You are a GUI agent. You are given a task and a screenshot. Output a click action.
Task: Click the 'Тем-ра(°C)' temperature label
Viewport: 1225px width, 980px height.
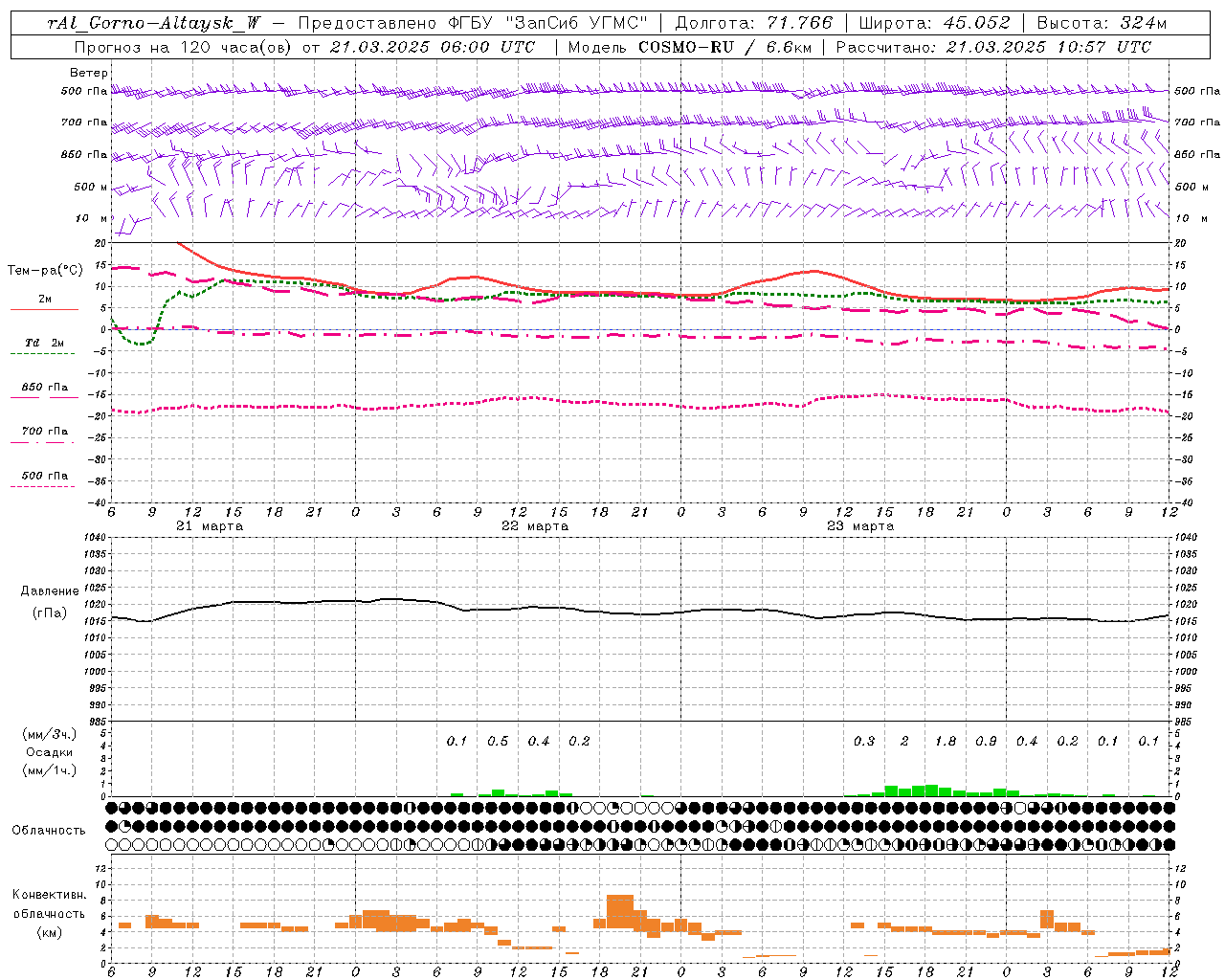click(x=46, y=271)
